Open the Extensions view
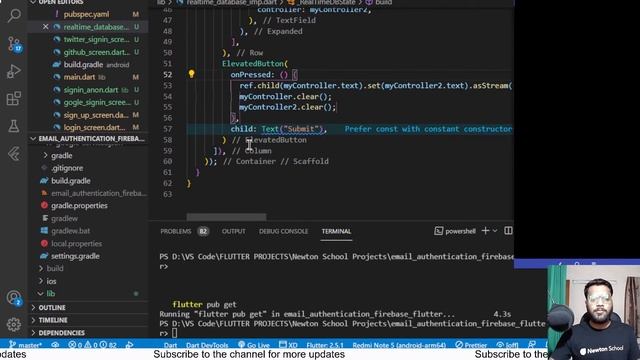 click(14, 98)
